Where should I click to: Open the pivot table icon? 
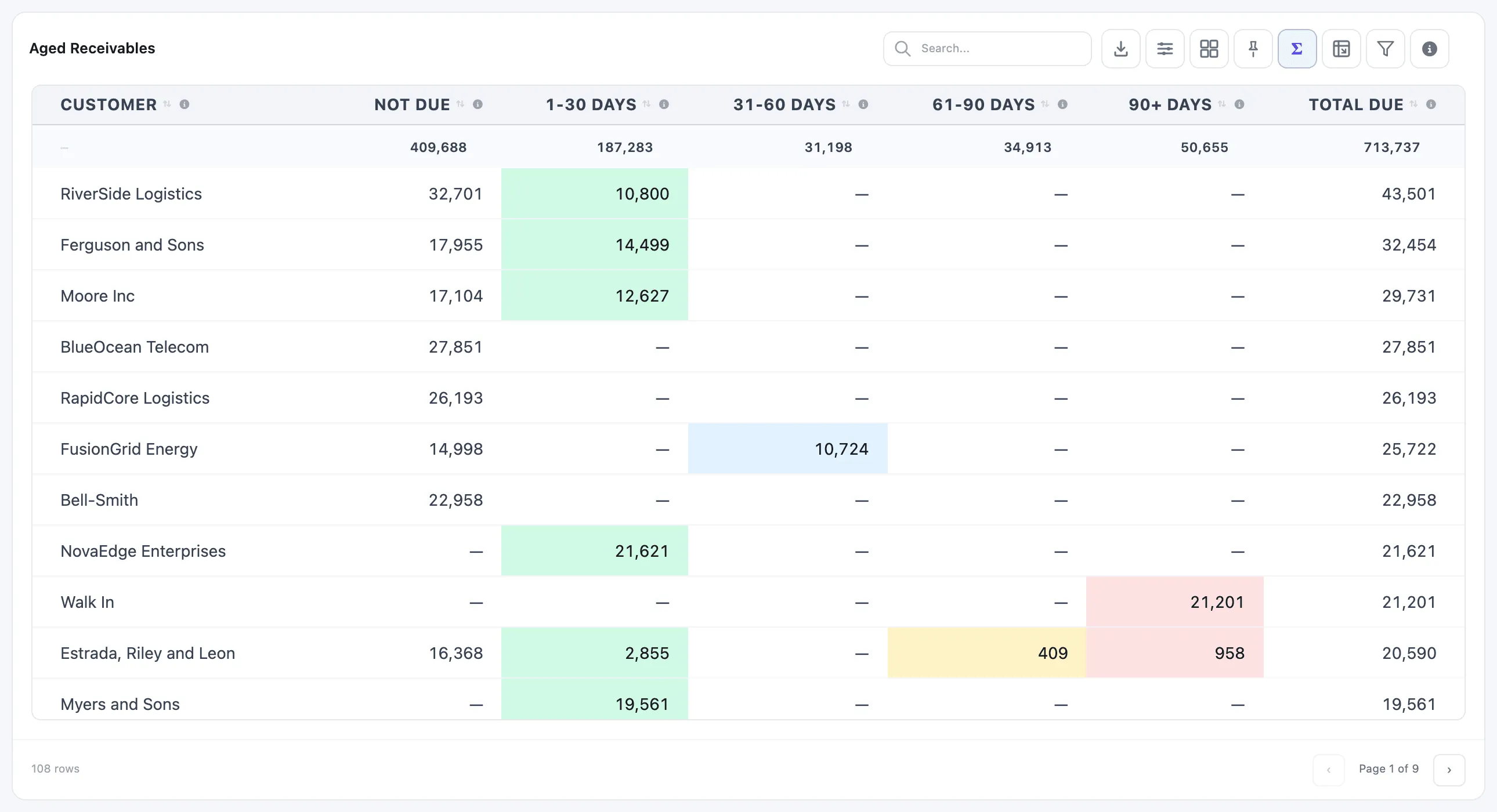1341,49
